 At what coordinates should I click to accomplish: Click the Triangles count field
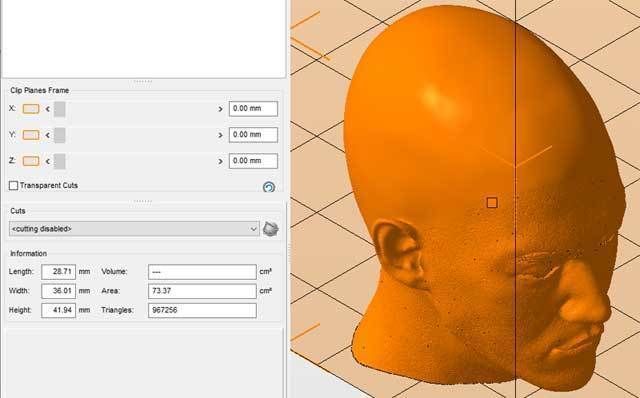pos(202,310)
